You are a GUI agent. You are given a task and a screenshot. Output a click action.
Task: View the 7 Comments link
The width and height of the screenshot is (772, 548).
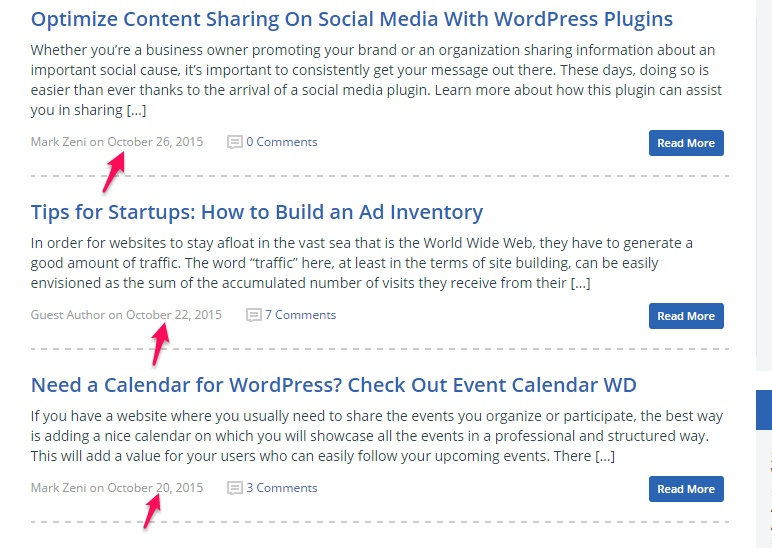point(300,315)
